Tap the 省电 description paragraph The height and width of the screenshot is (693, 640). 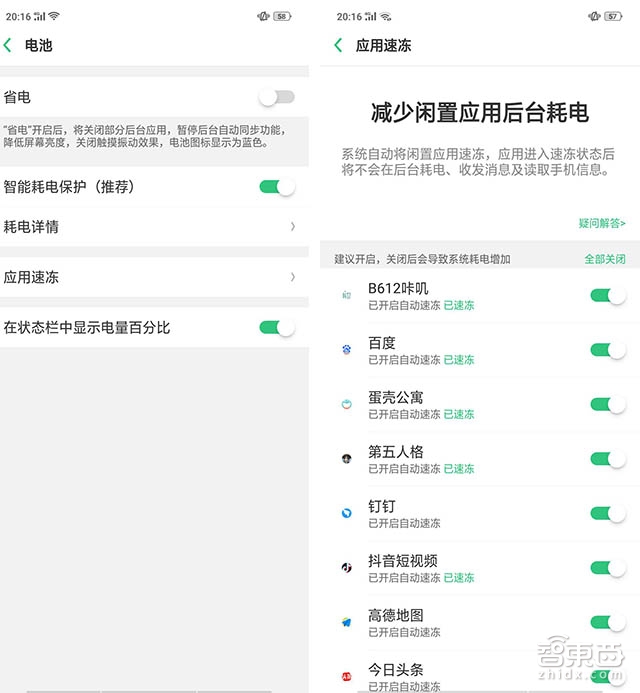pos(145,136)
